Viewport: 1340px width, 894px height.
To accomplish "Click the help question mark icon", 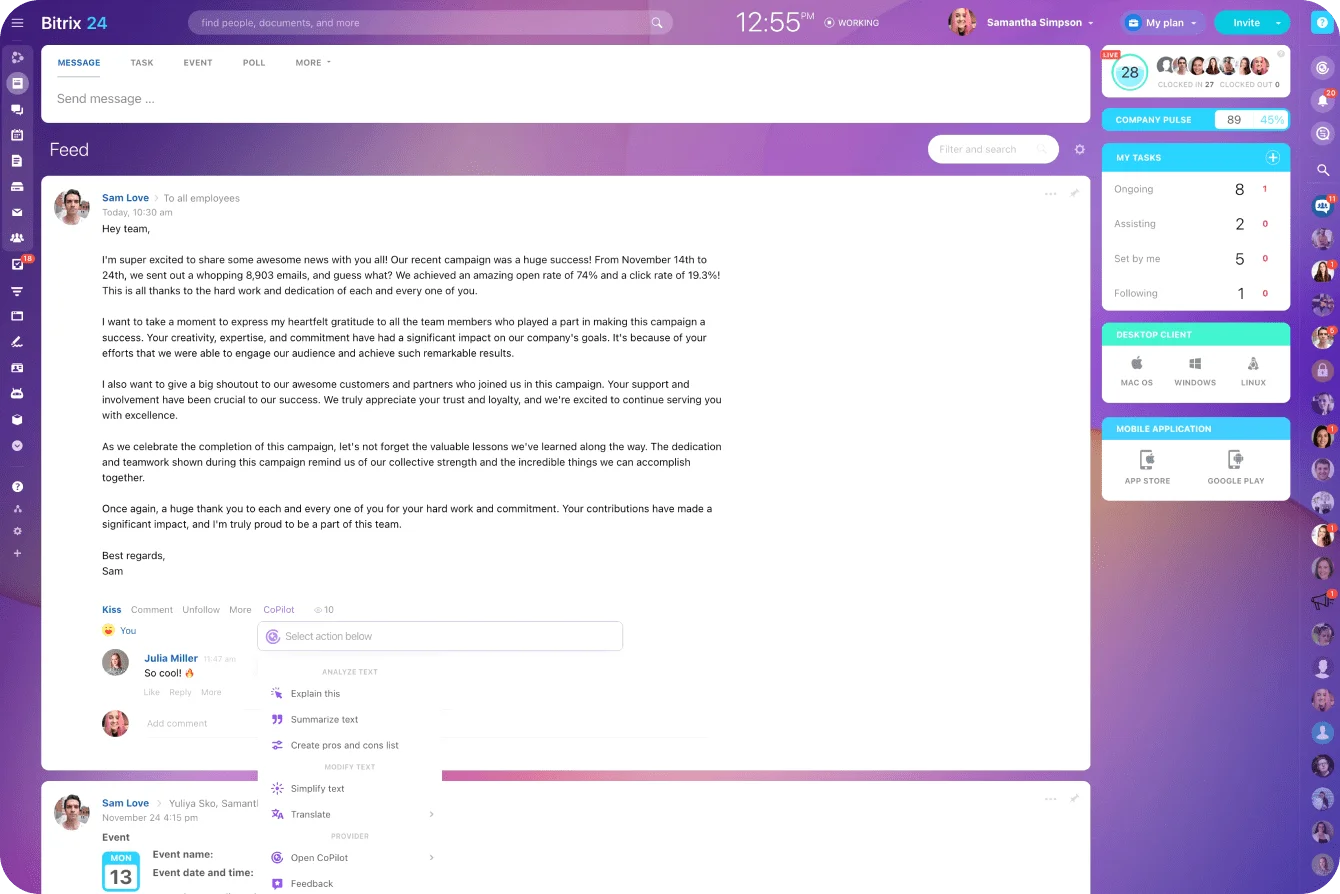I will point(1322,23).
